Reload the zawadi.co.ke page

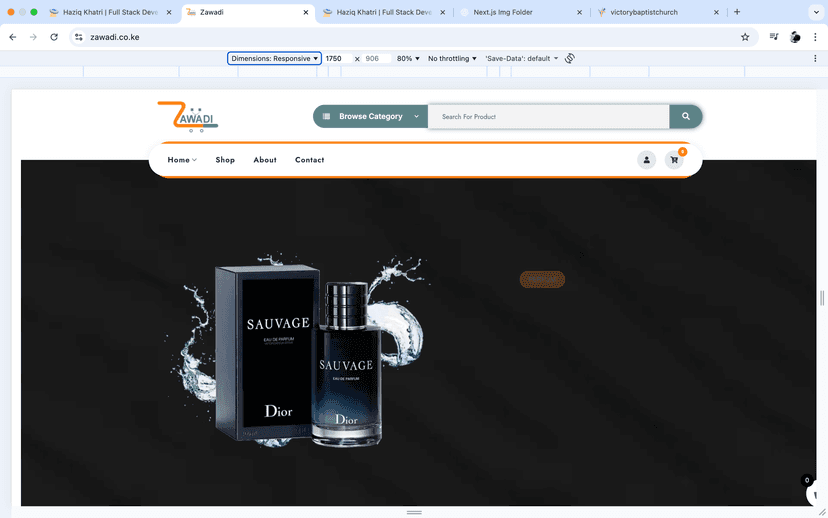pyautogui.click(x=54, y=37)
